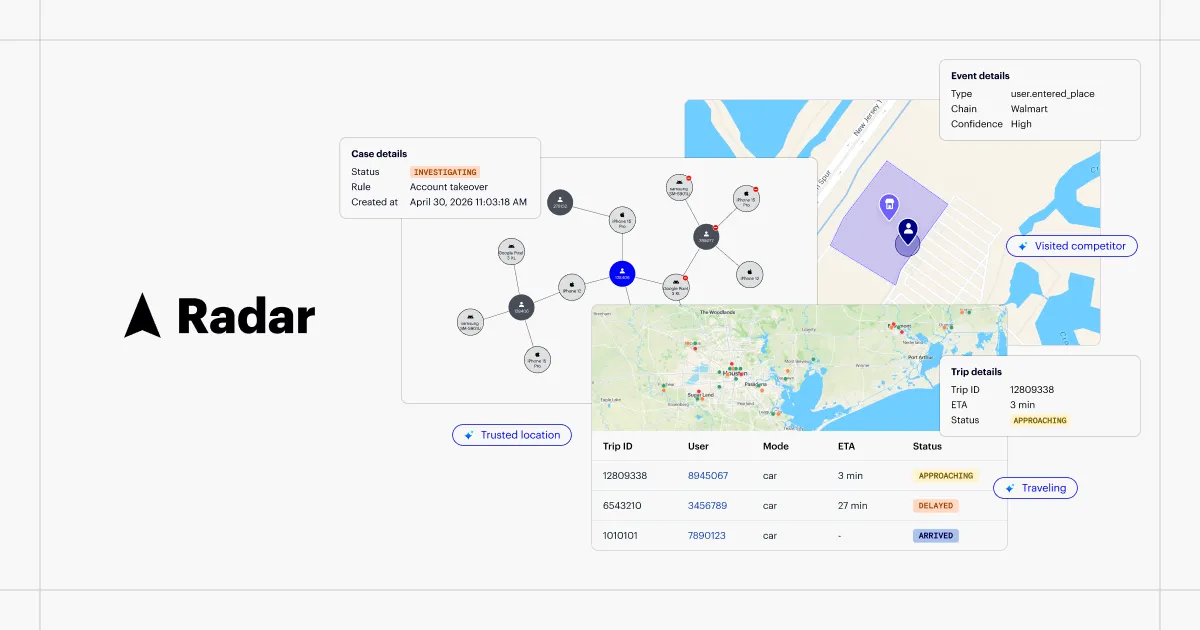Click the dark blue user pin on map
The image size is (1200, 630).
pyautogui.click(x=908, y=232)
